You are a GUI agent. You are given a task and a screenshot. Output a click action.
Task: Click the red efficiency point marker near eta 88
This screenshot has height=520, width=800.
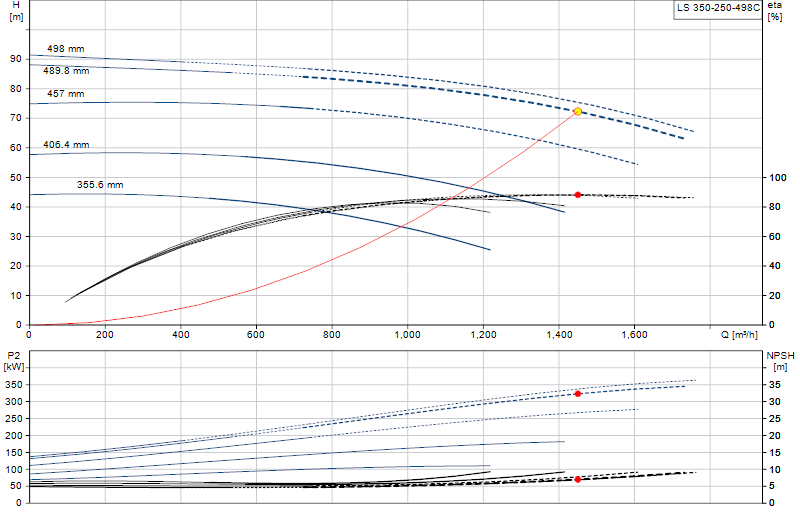click(578, 195)
